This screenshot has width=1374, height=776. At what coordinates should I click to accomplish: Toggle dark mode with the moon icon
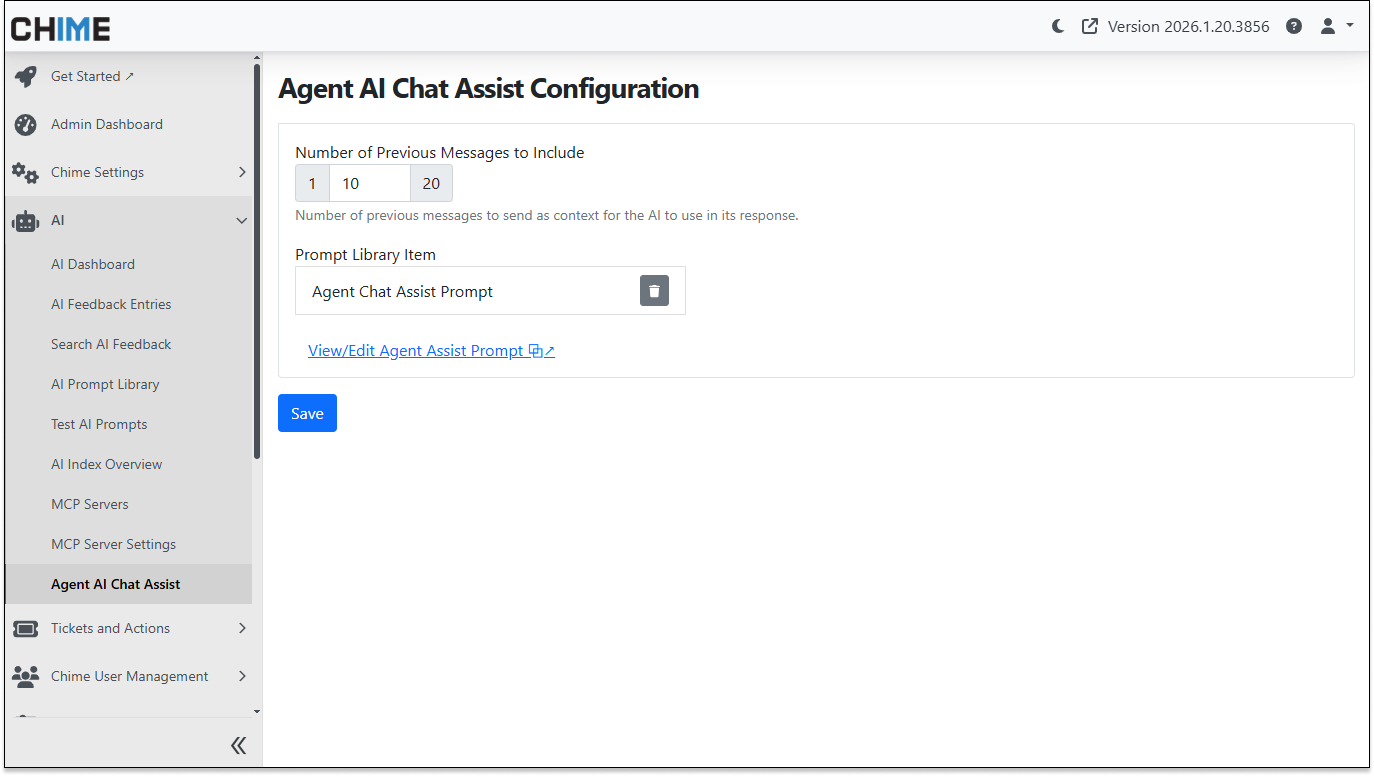point(1058,27)
